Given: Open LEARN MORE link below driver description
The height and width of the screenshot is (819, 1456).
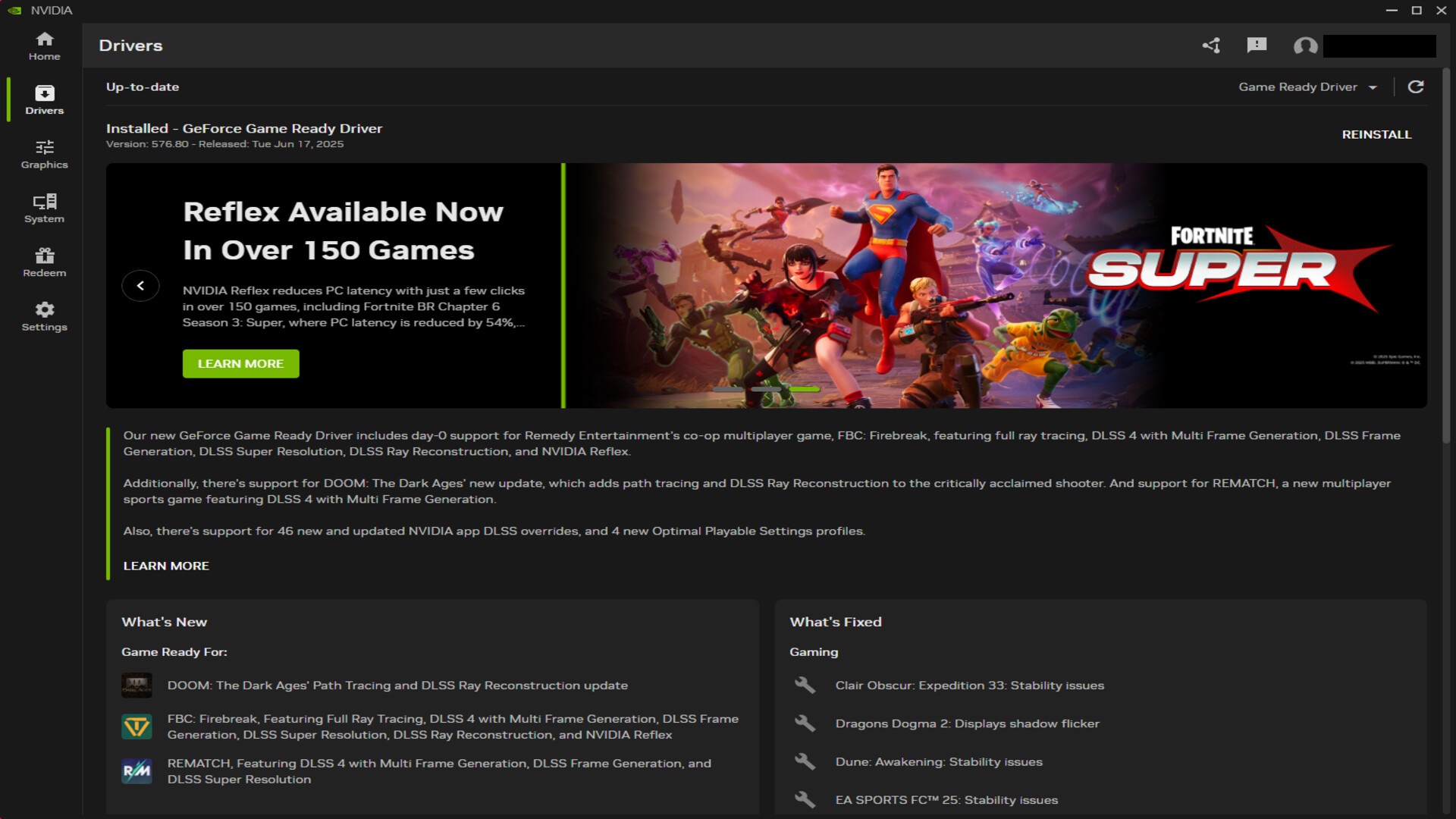Looking at the screenshot, I should [x=166, y=566].
